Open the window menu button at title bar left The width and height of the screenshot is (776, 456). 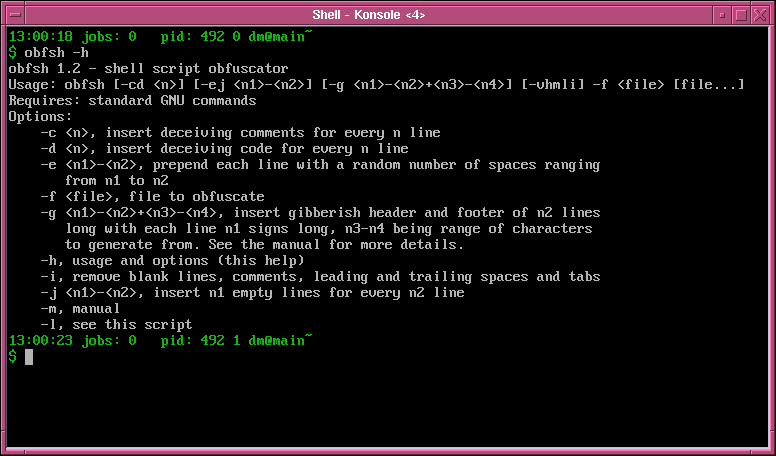pyautogui.click(x=15, y=15)
